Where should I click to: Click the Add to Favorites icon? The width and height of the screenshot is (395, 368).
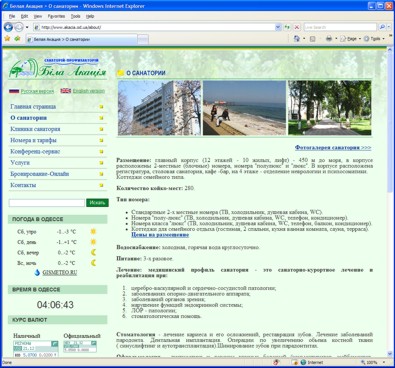pyautogui.click(x=17, y=39)
